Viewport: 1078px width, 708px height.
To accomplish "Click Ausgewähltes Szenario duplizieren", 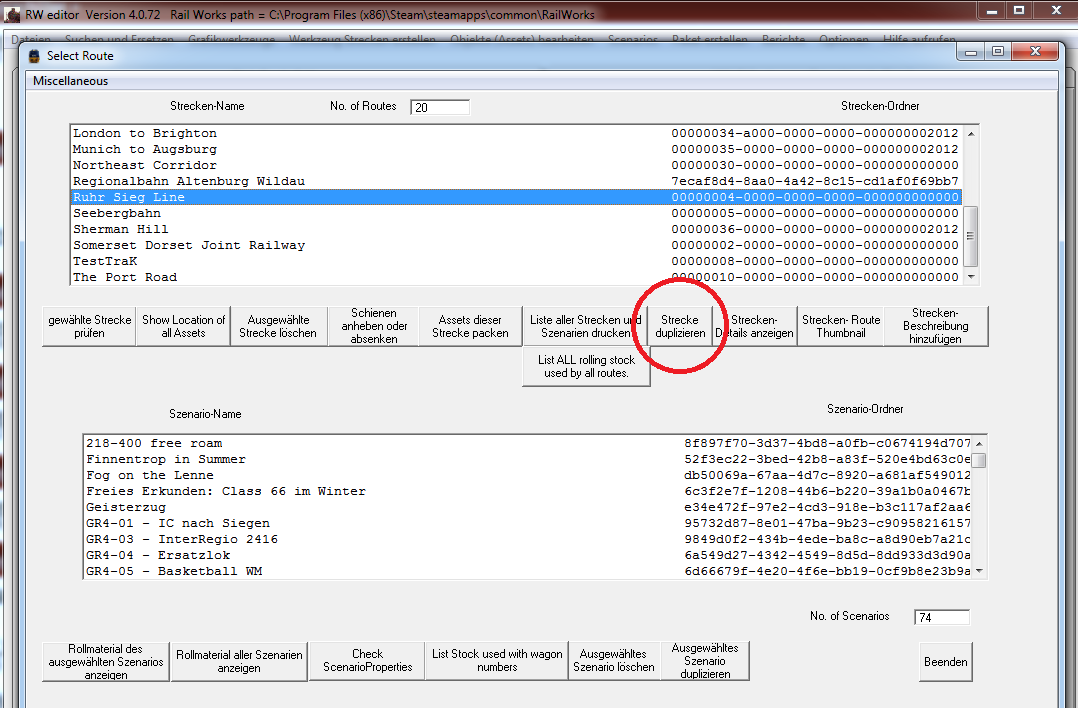I will coord(705,661).
